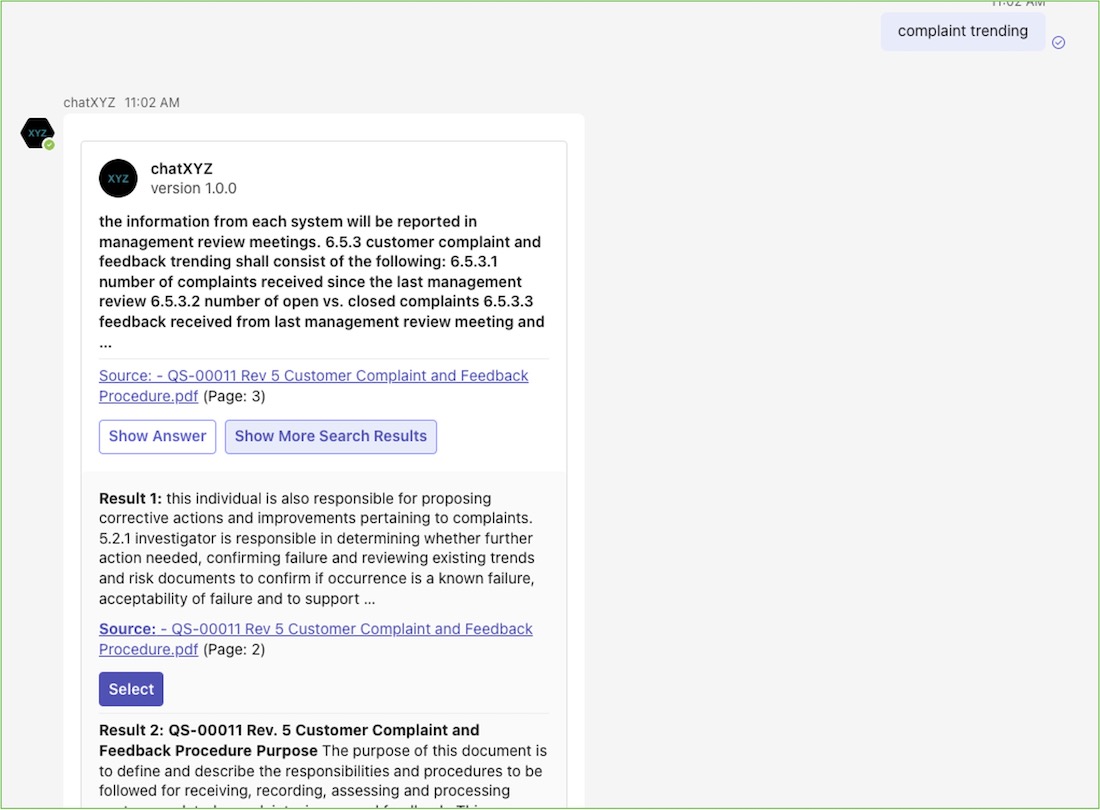Click the round XYZ logo in card
Viewport: 1100px width, 810px height.
pyautogui.click(x=118, y=178)
